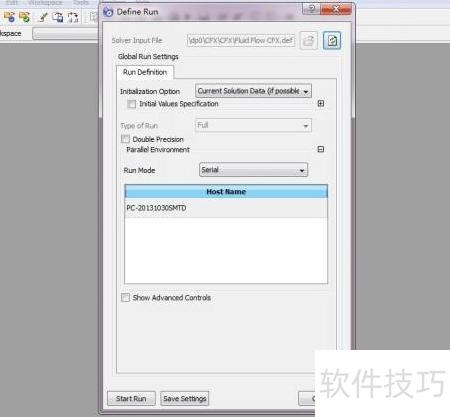Open the Workspace menu in menu bar
This screenshot has width=450, height=417.
[45, 3]
